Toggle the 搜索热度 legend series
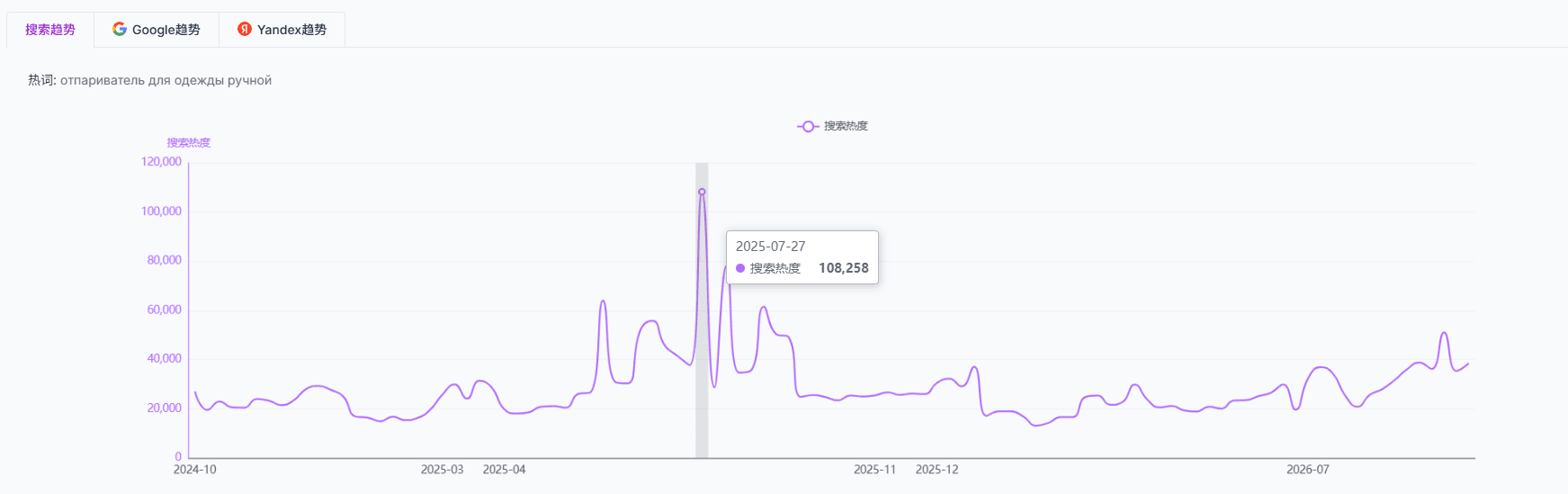This screenshot has height=494, width=1568. pyautogui.click(x=833, y=126)
